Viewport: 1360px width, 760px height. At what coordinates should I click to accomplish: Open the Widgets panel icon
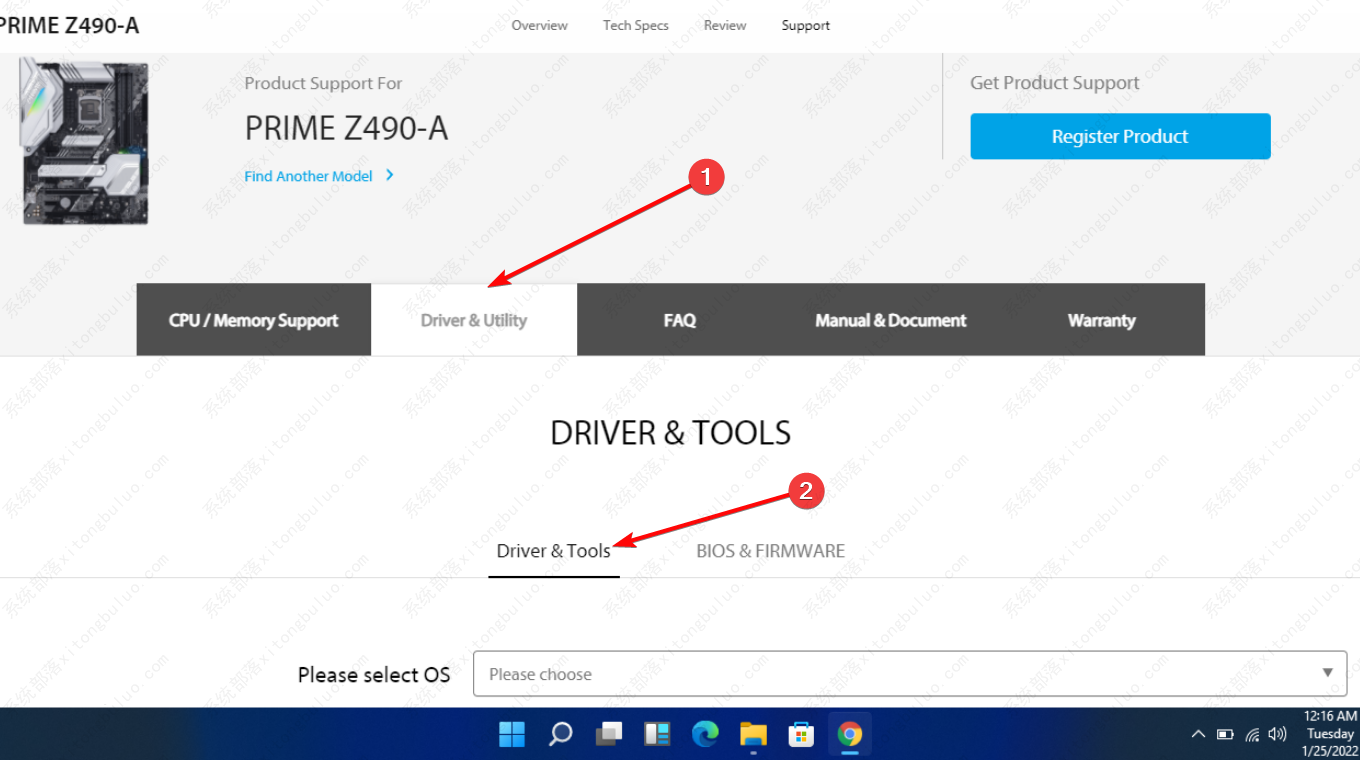coord(657,735)
